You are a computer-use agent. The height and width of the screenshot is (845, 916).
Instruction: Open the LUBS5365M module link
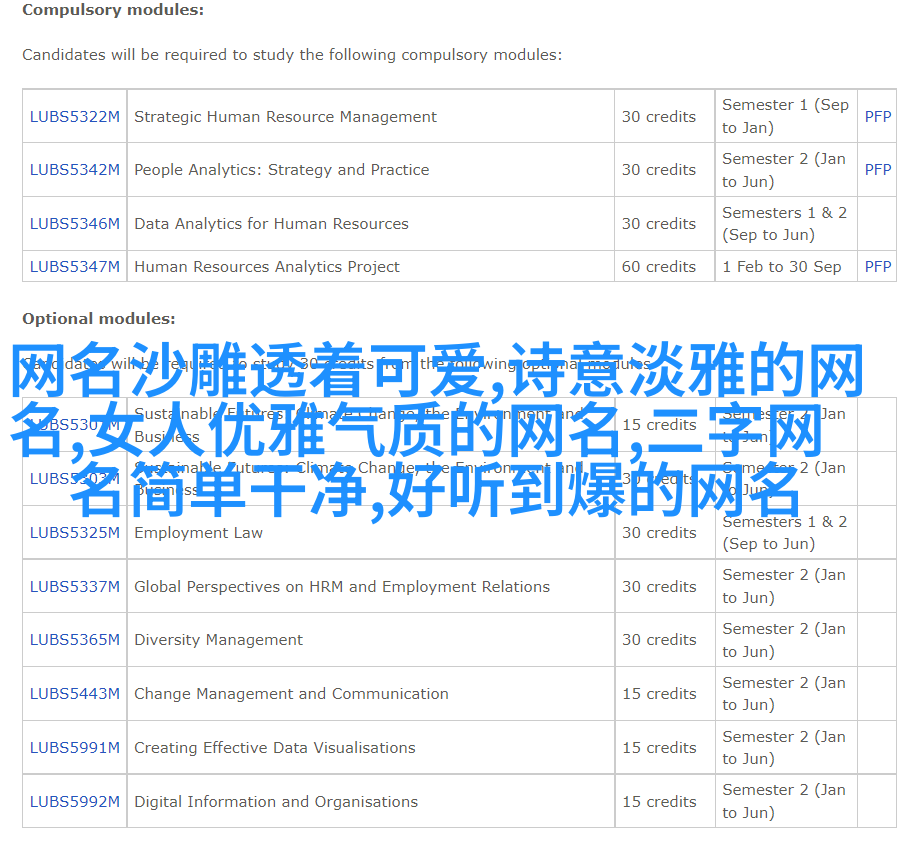click(75, 640)
